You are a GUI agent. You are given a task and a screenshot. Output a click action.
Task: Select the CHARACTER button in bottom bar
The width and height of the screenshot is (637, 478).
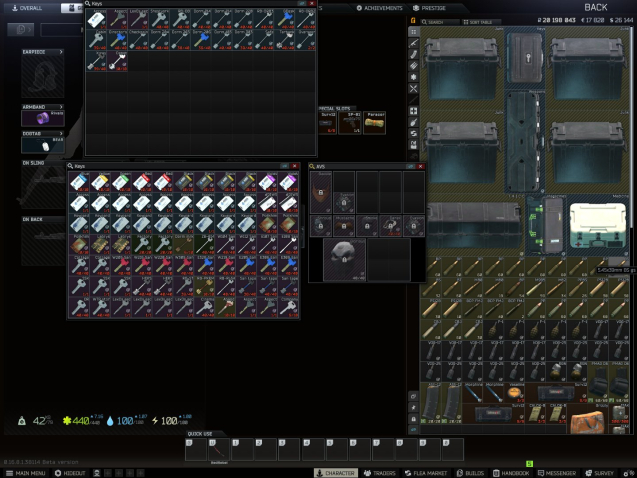coord(336,473)
